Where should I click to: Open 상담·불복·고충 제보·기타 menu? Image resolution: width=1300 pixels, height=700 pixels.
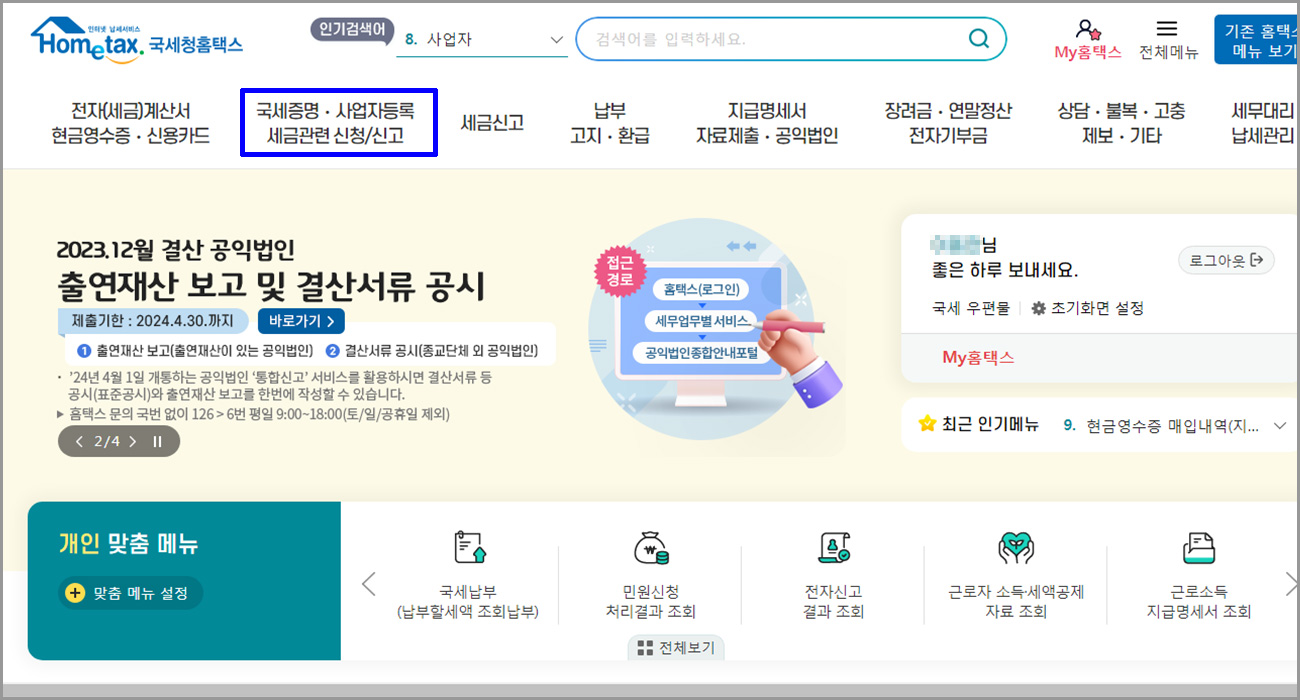(x=1121, y=123)
